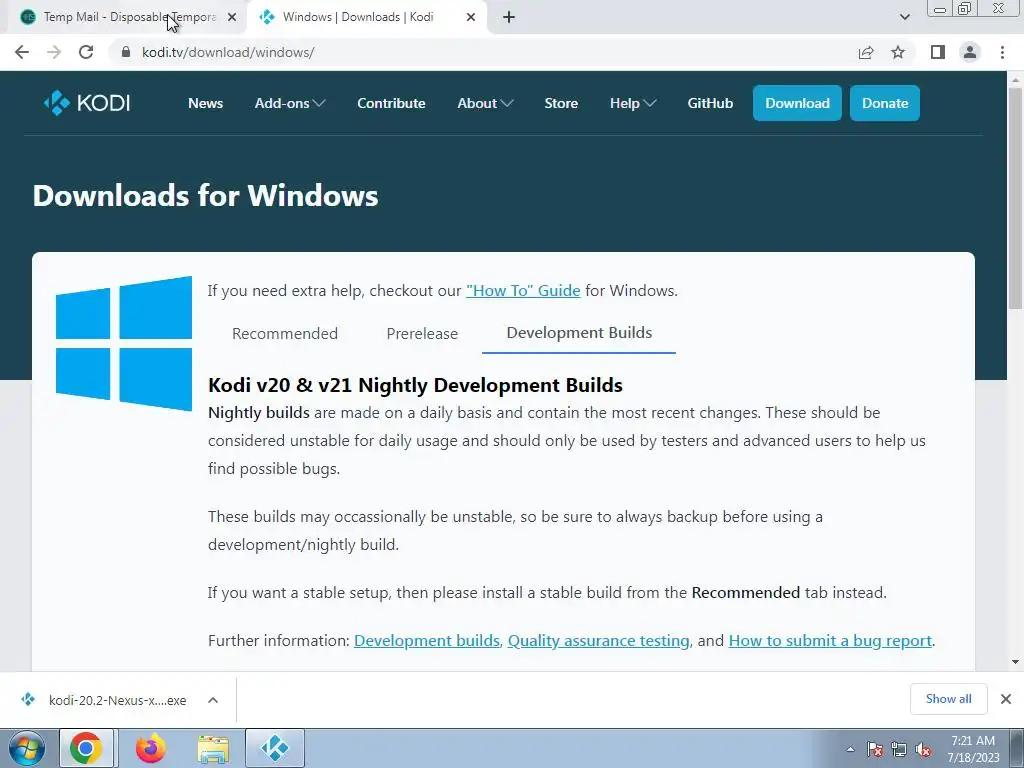The image size is (1024, 768).
Task: Switch to the Prerelease tab
Action: click(x=422, y=334)
